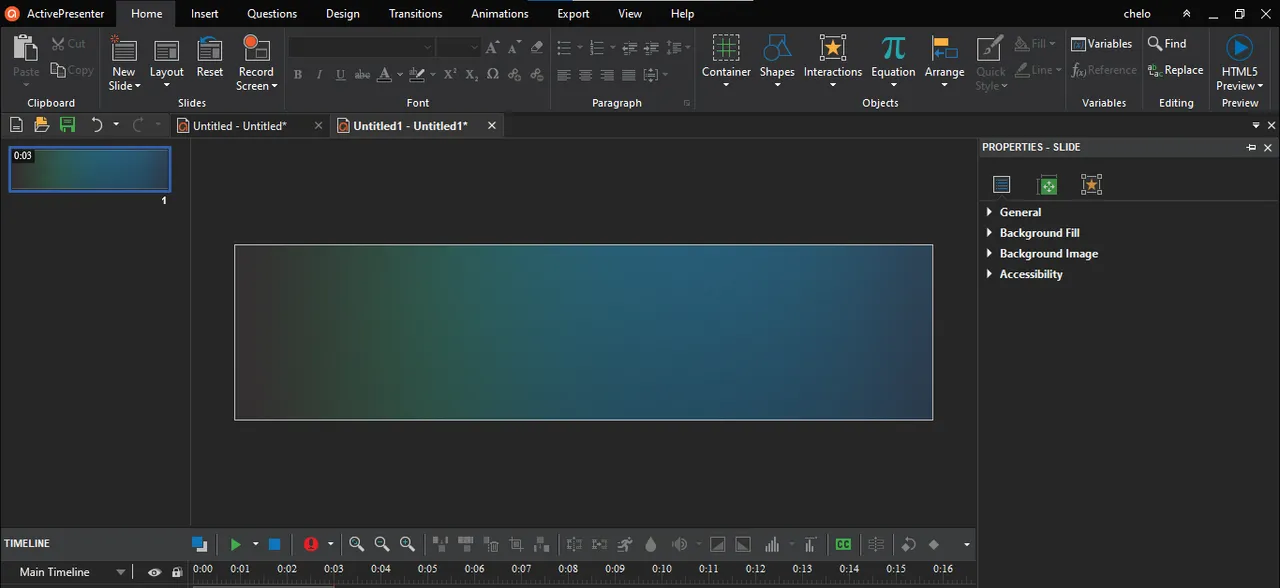Open the Export ribbon tab
Viewport: 1280px width, 588px height.
(573, 14)
